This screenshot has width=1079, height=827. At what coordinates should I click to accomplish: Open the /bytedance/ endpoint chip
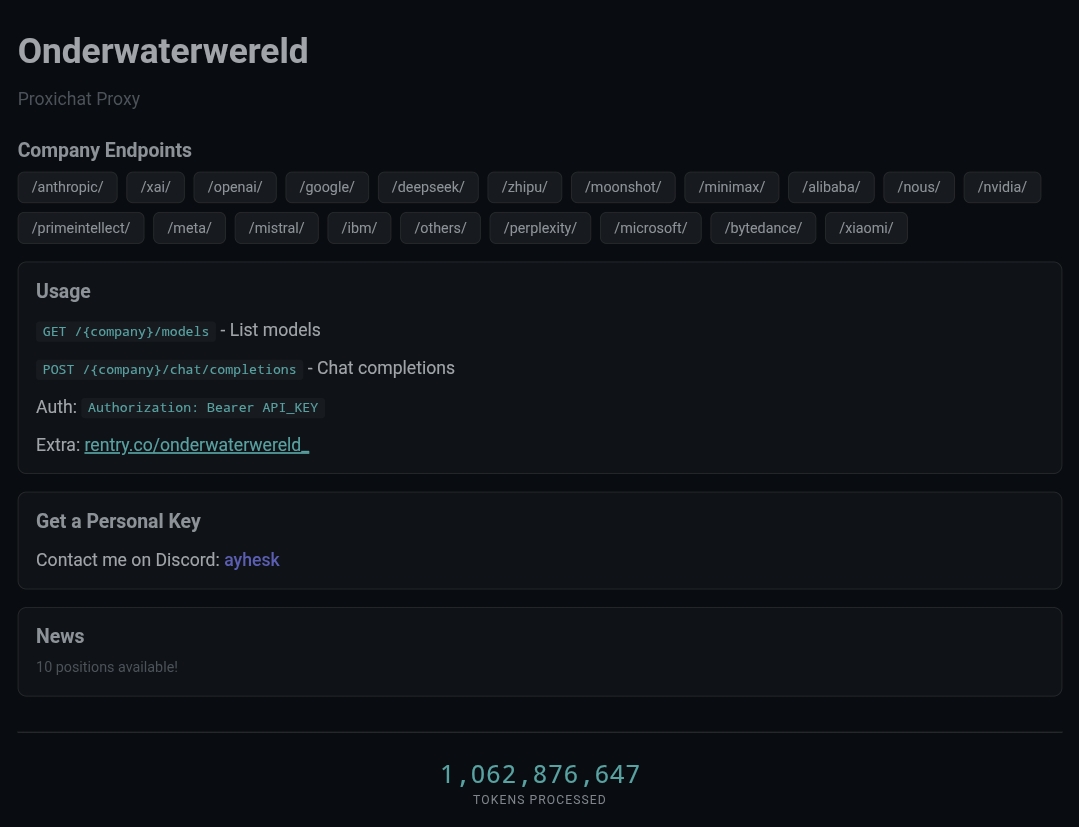tap(763, 228)
